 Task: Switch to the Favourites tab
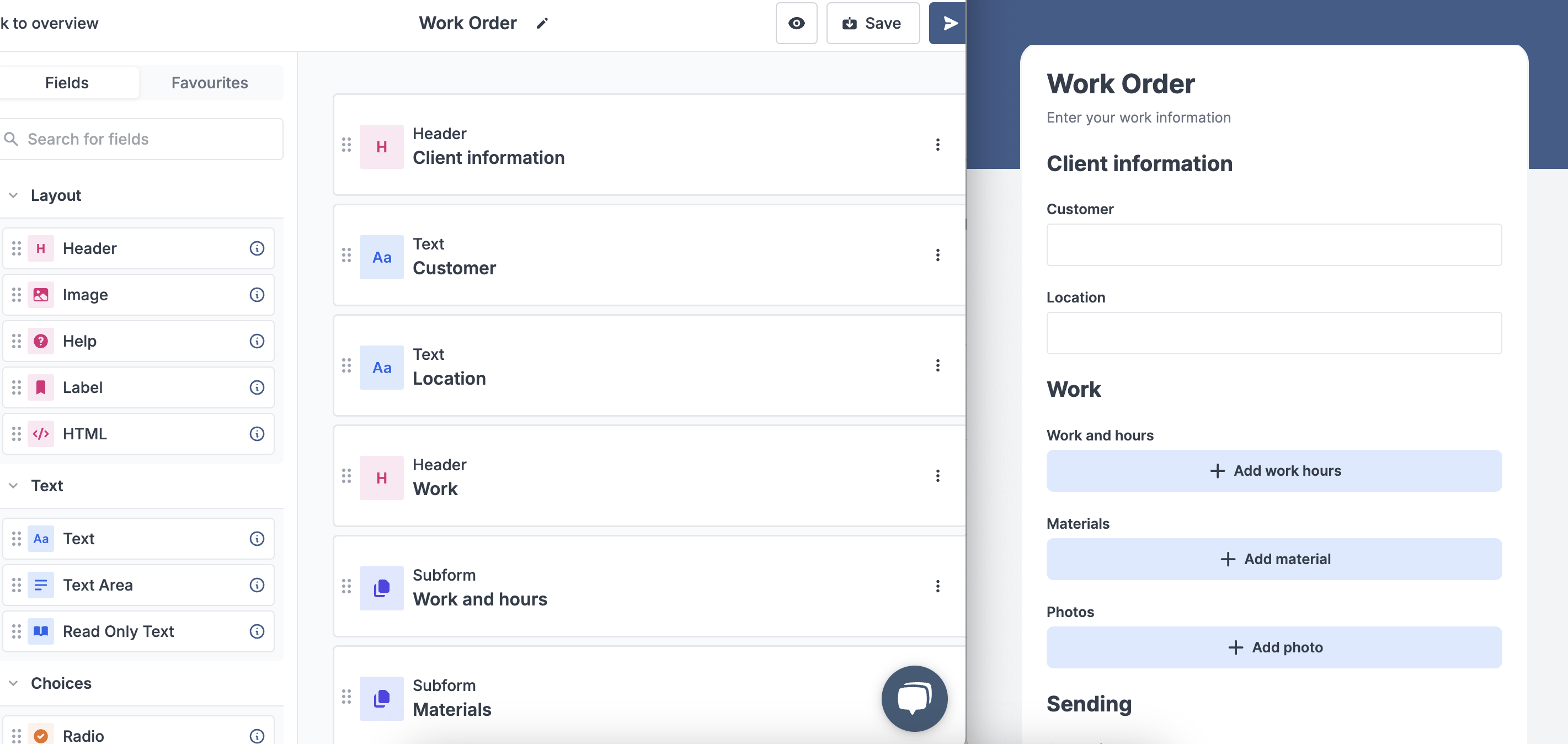coord(210,83)
